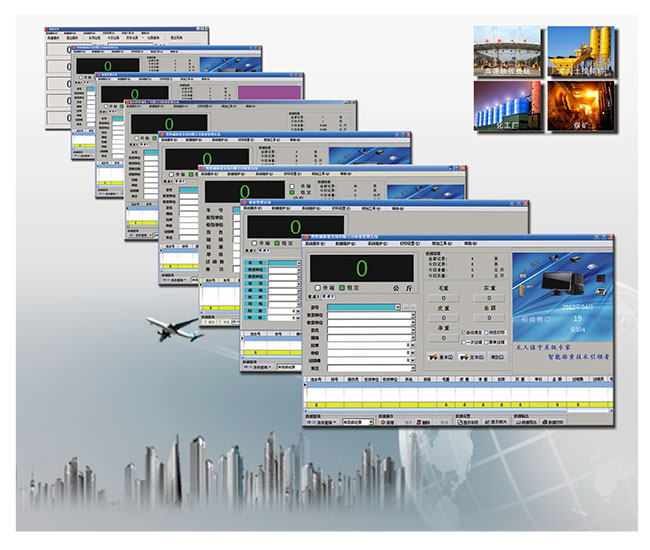650x550 pixels.
Task: Click red app icon in front window title bar
Action: tap(307, 237)
